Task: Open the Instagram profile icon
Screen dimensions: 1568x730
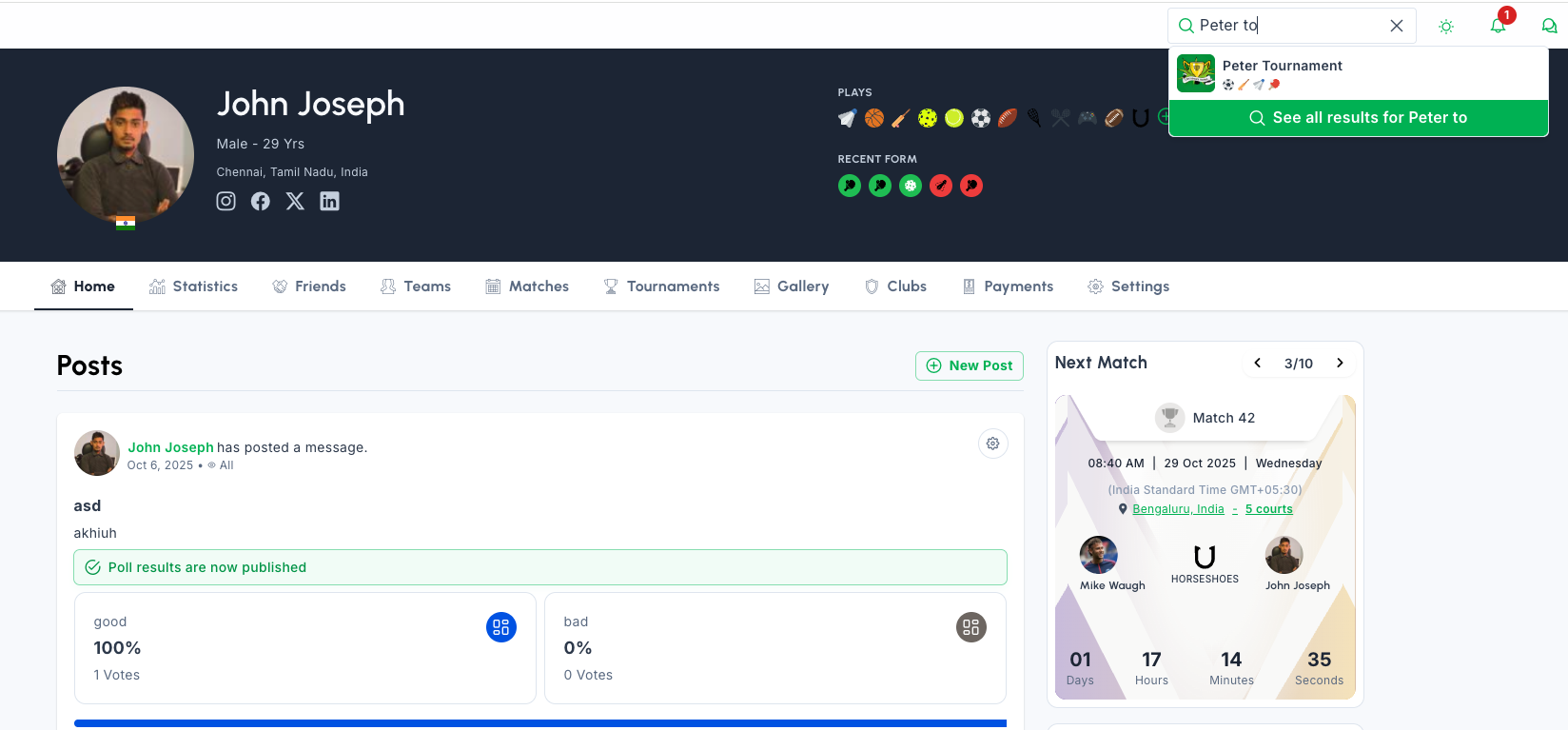Action: coord(225,201)
